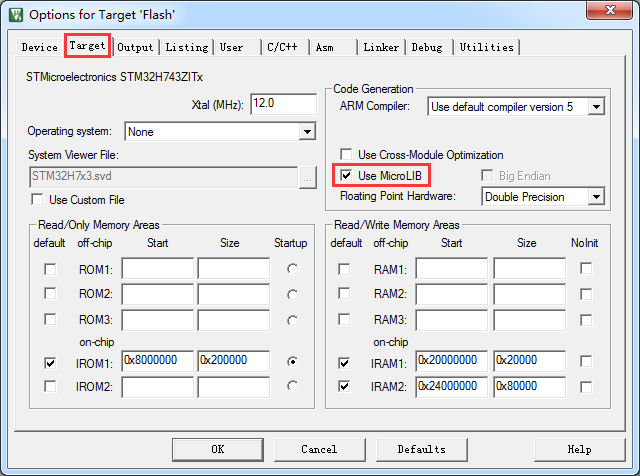Click the RAM2 Size field
Viewport: 640px width, 476px height.
pos(530,294)
